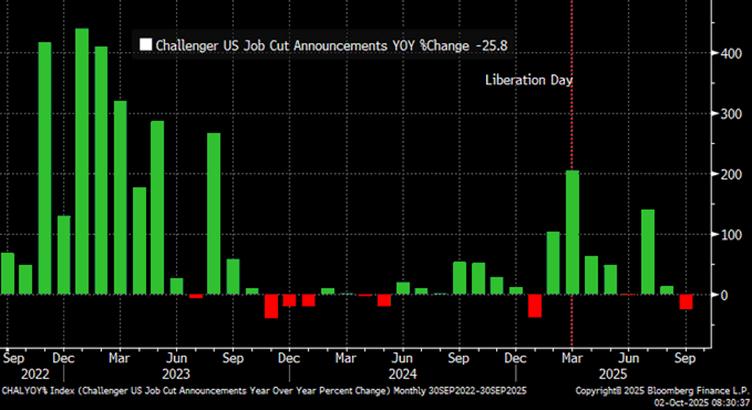752x410 pixels.
Task: Select the green bar at the Liberation Day line
Action: click(572, 232)
